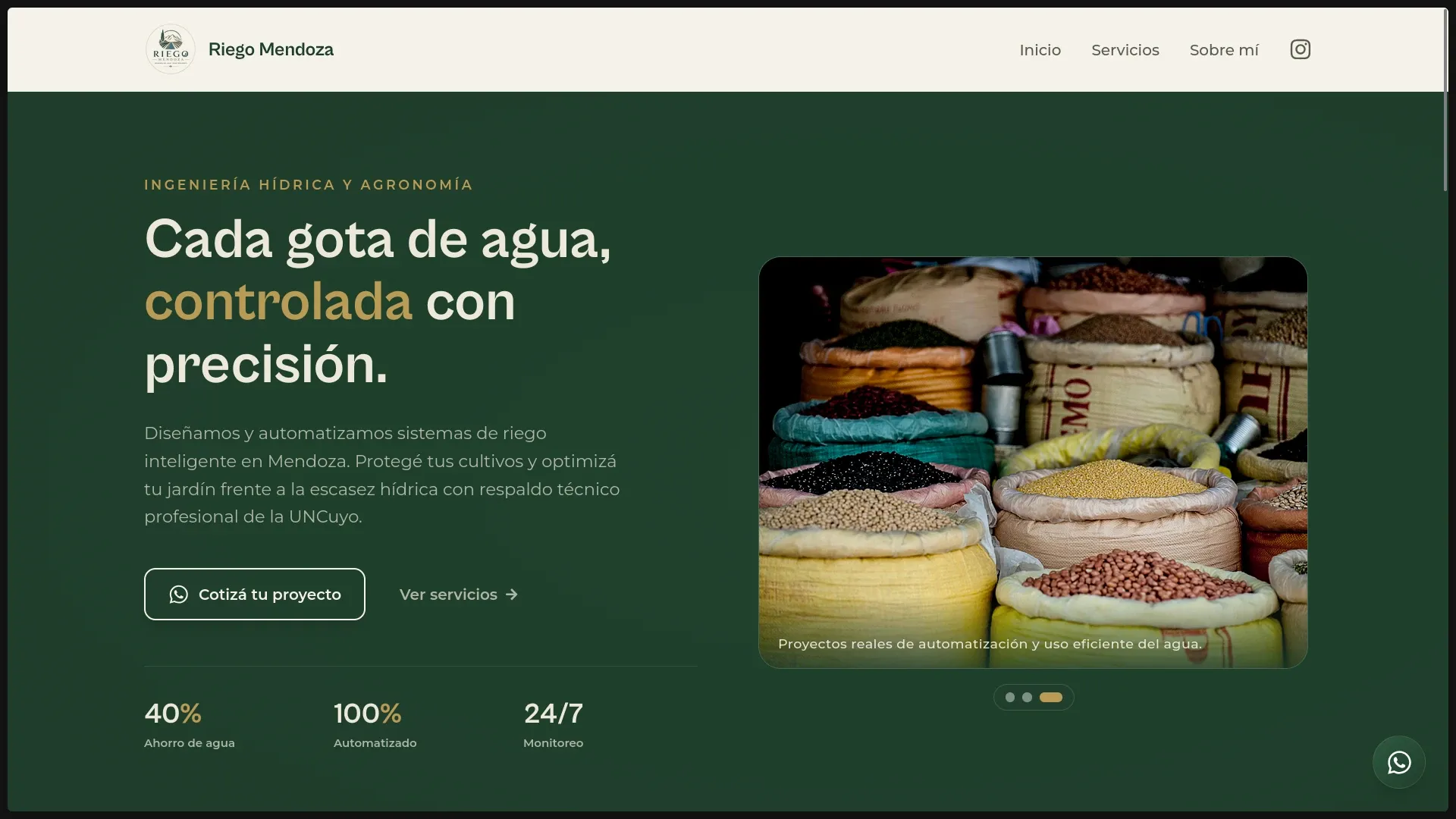
Task: Open the floating WhatsApp chat button
Action: (1399, 762)
